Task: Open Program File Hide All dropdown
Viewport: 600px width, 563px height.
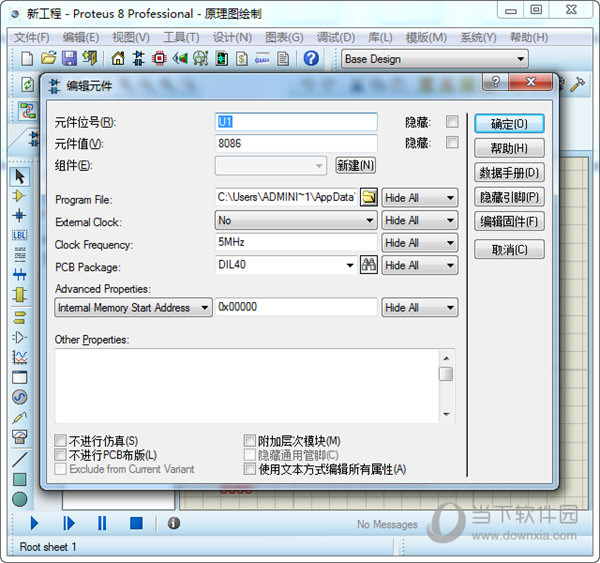Action: (x=420, y=198)
